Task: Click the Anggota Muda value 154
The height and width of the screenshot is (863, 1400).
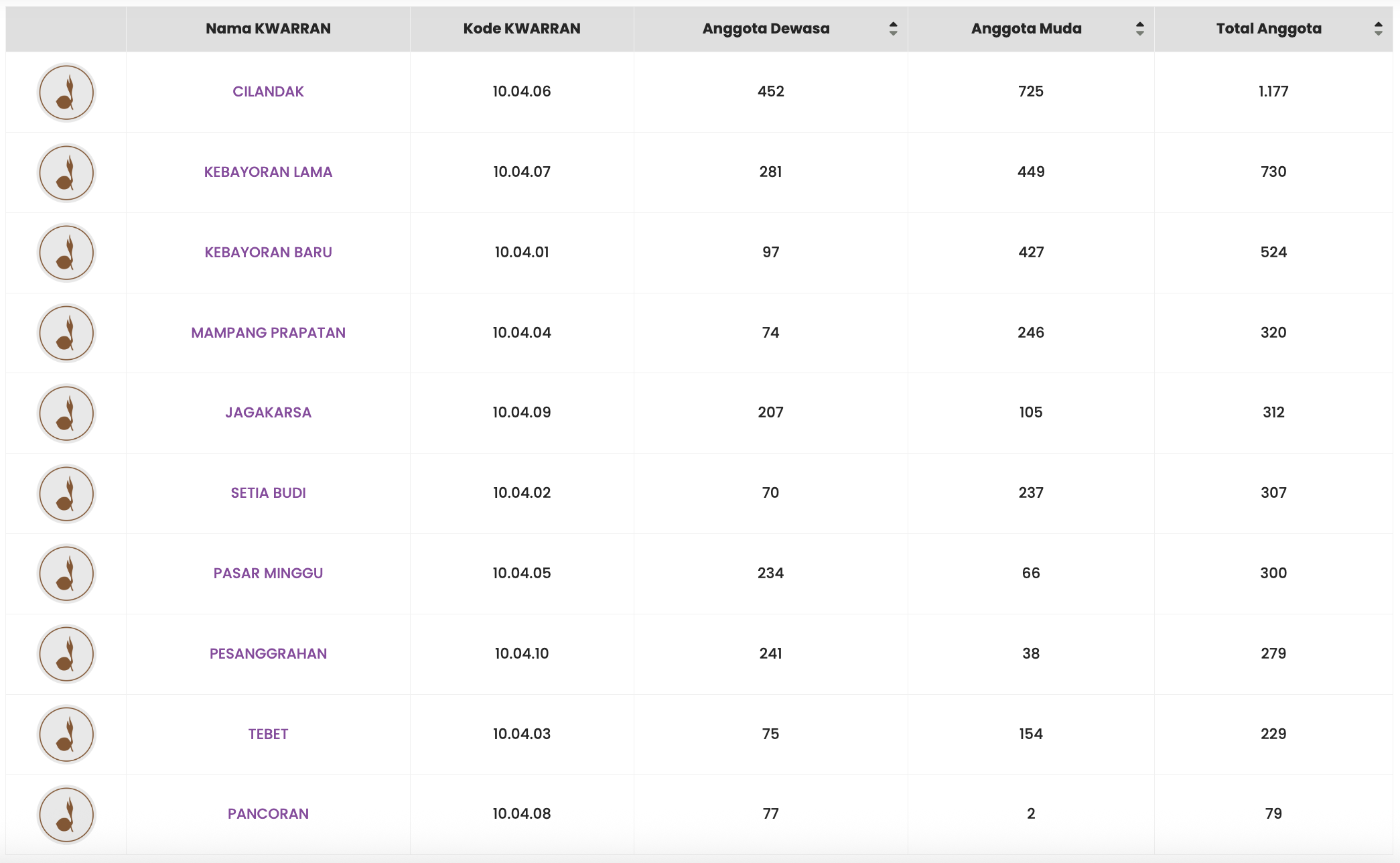Action: tap(1031, 734)
